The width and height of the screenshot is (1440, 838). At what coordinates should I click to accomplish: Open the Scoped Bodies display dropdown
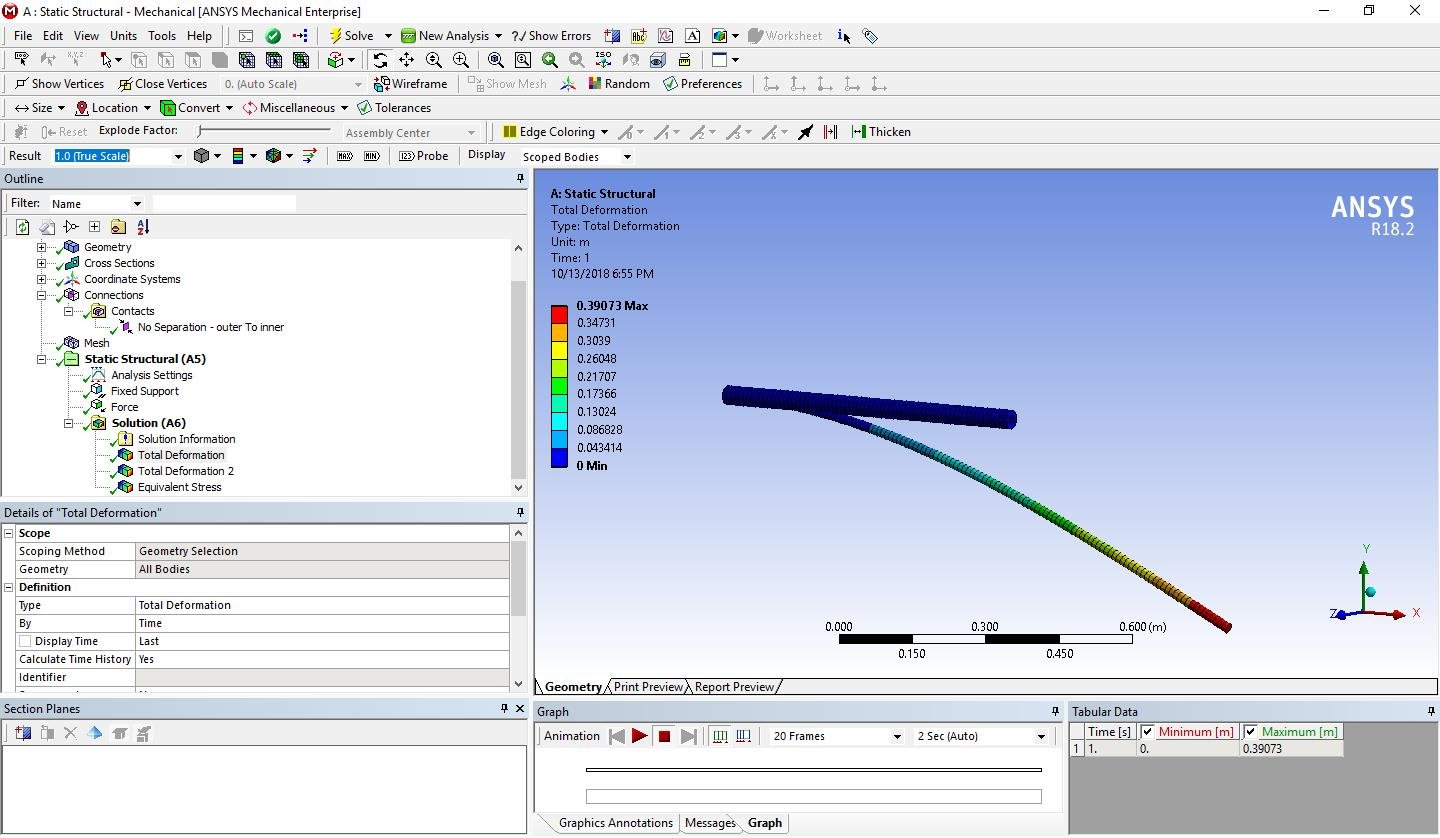627,157
